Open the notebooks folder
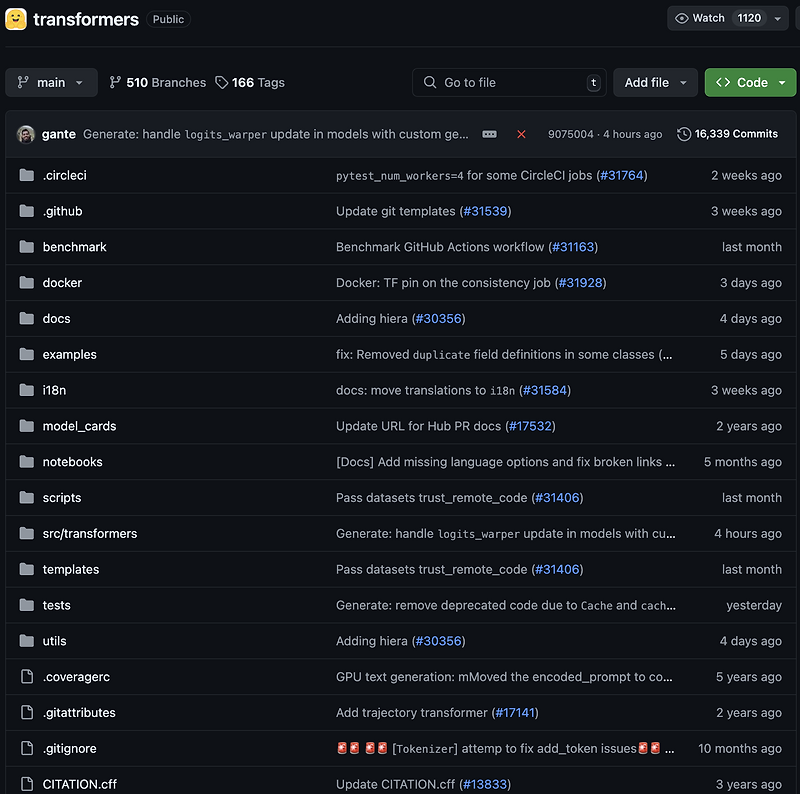Image resolution: width=800 pixels, height=794 pixels. pyautogui.click(x=72, y=462)
